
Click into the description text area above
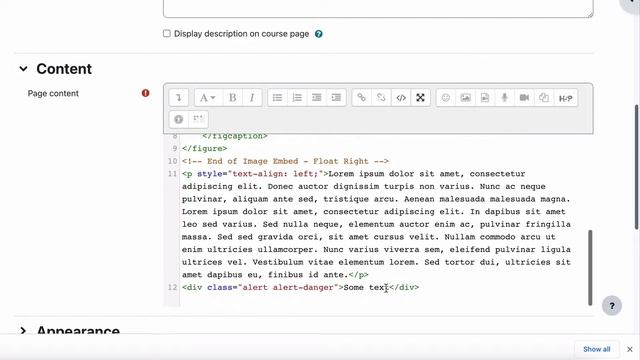pyautogui.click(x=378, y=8)
